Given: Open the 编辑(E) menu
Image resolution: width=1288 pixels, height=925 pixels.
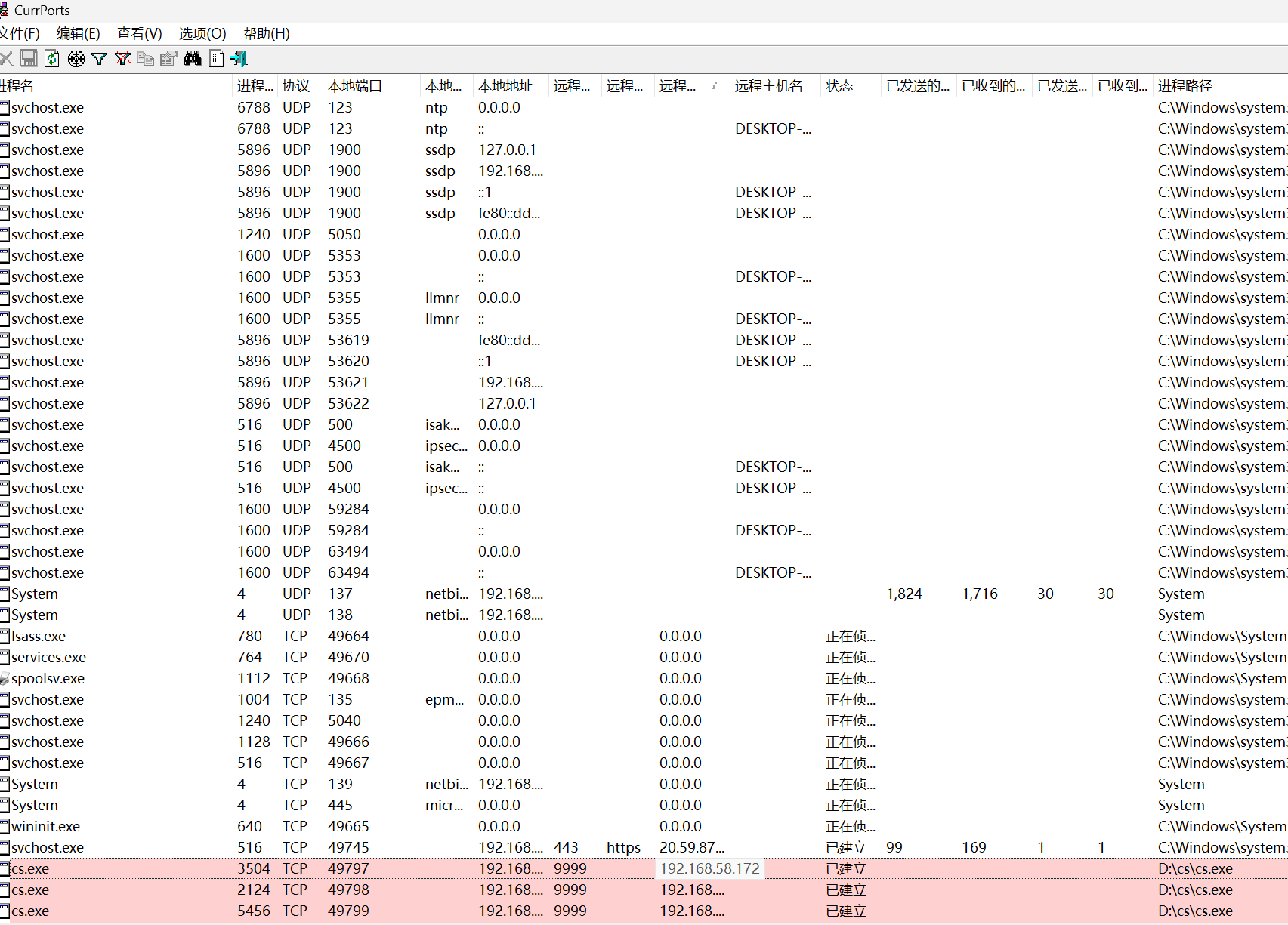Looking at the screenshot, I should [x=79, y=33].
